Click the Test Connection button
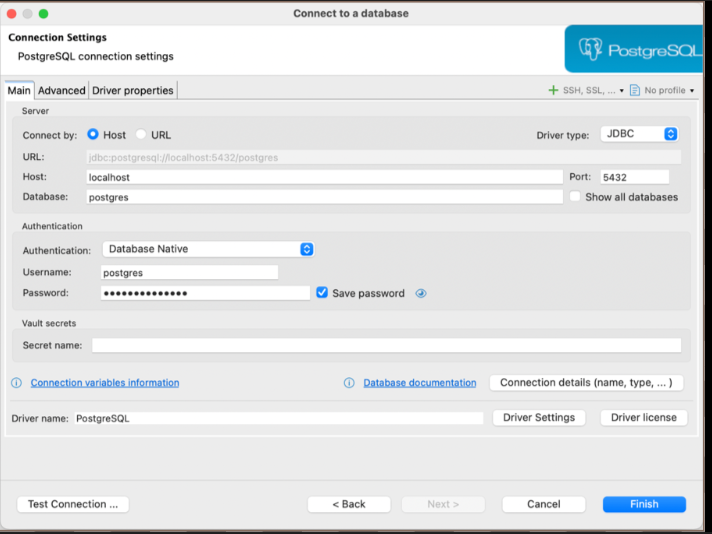The image size is (712, 534). click(x=73, y=504)
